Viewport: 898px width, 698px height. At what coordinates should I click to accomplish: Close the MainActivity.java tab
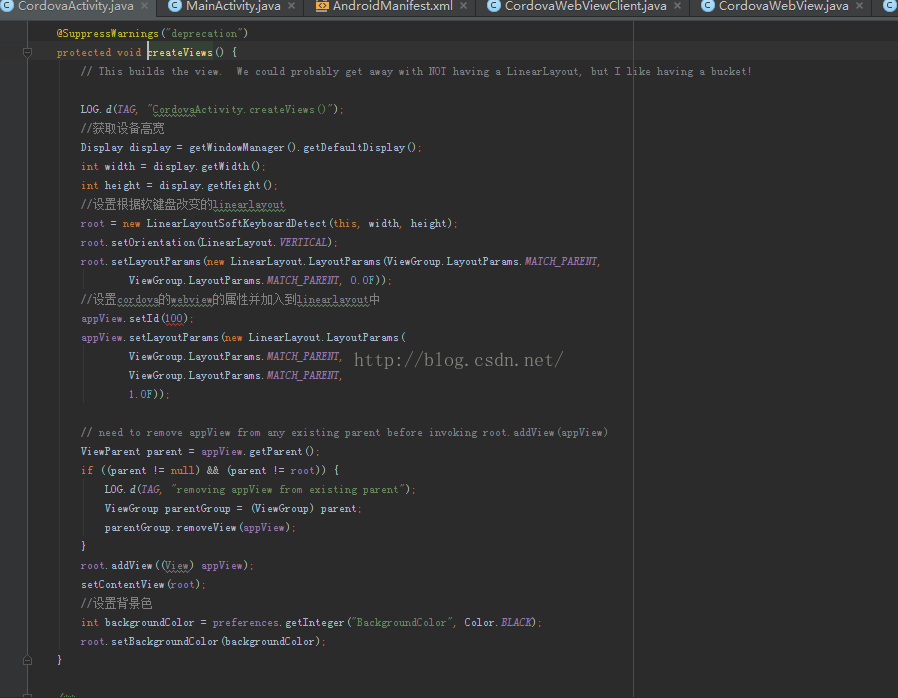point(293,6)
